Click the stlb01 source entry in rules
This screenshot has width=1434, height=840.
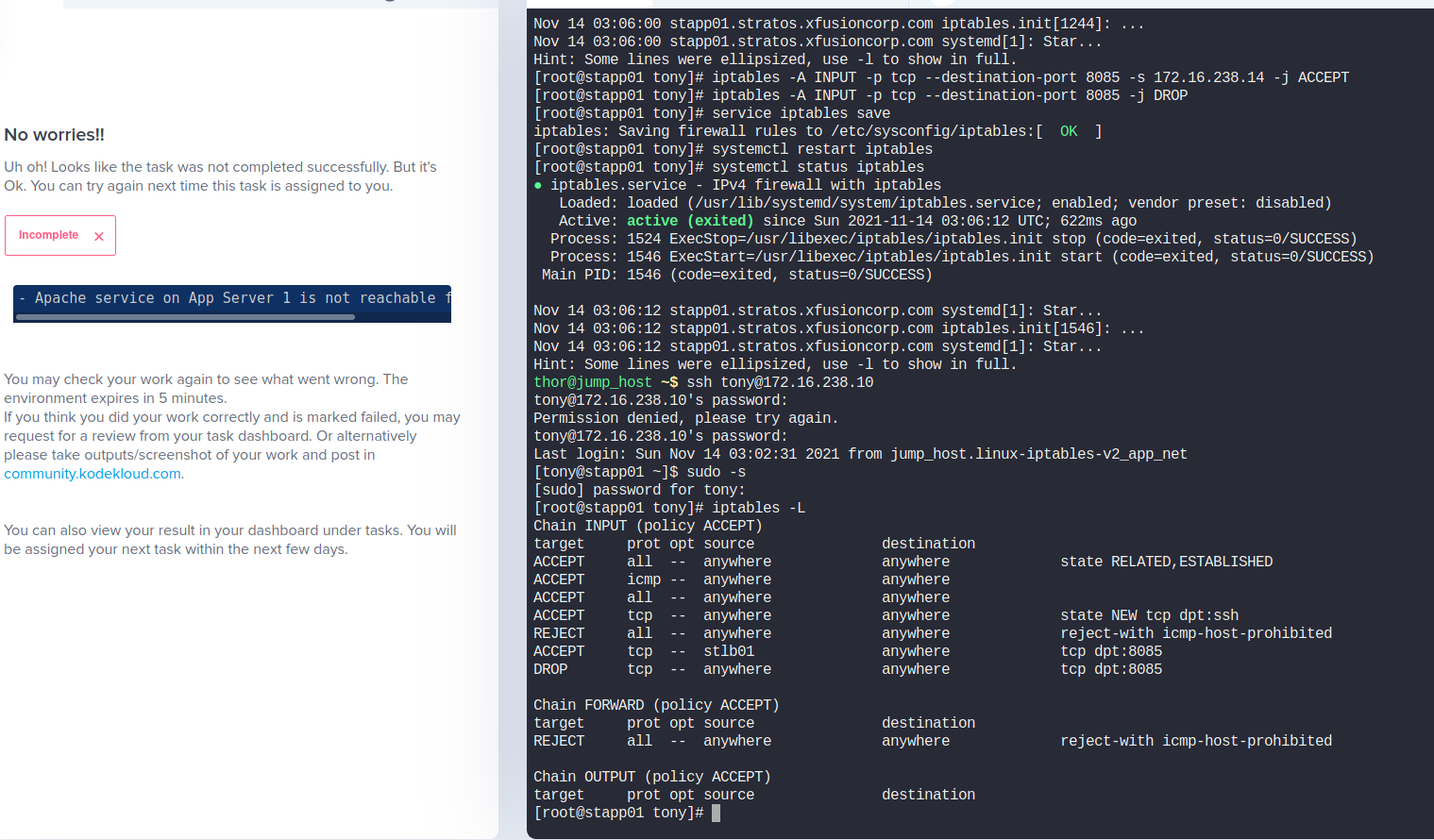[x=729, y=651]
